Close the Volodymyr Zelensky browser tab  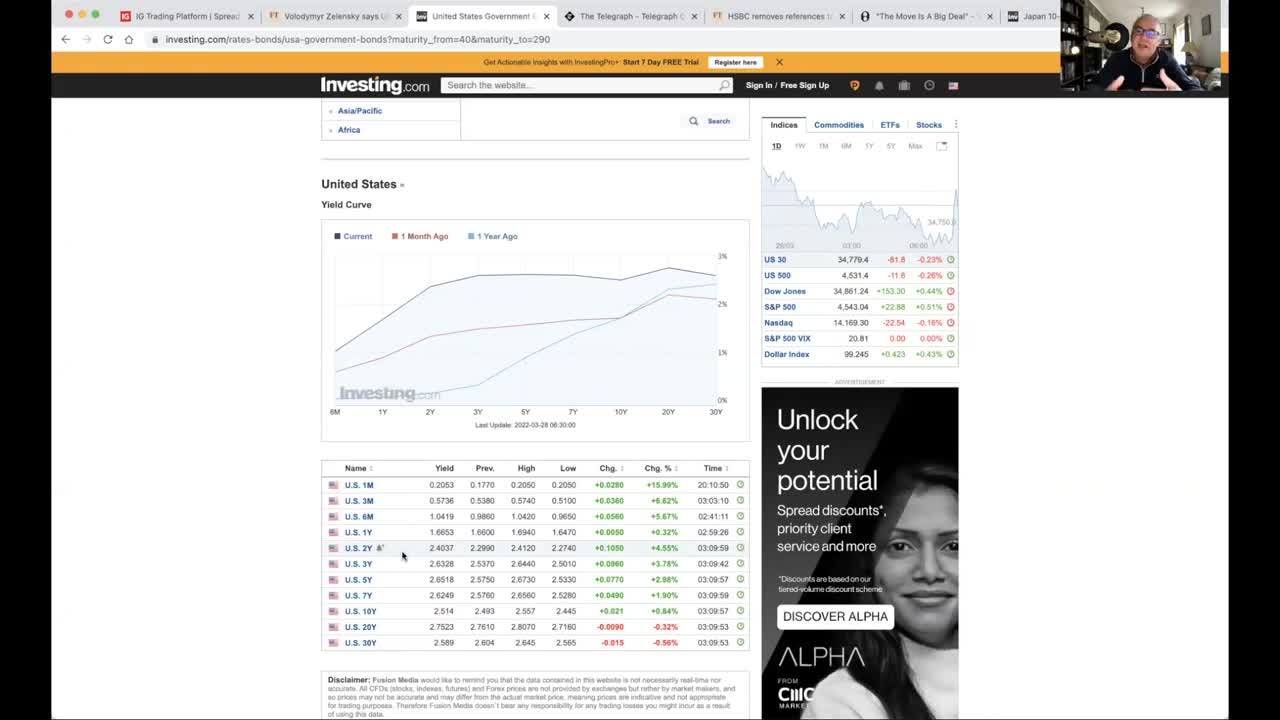point(398,16)
